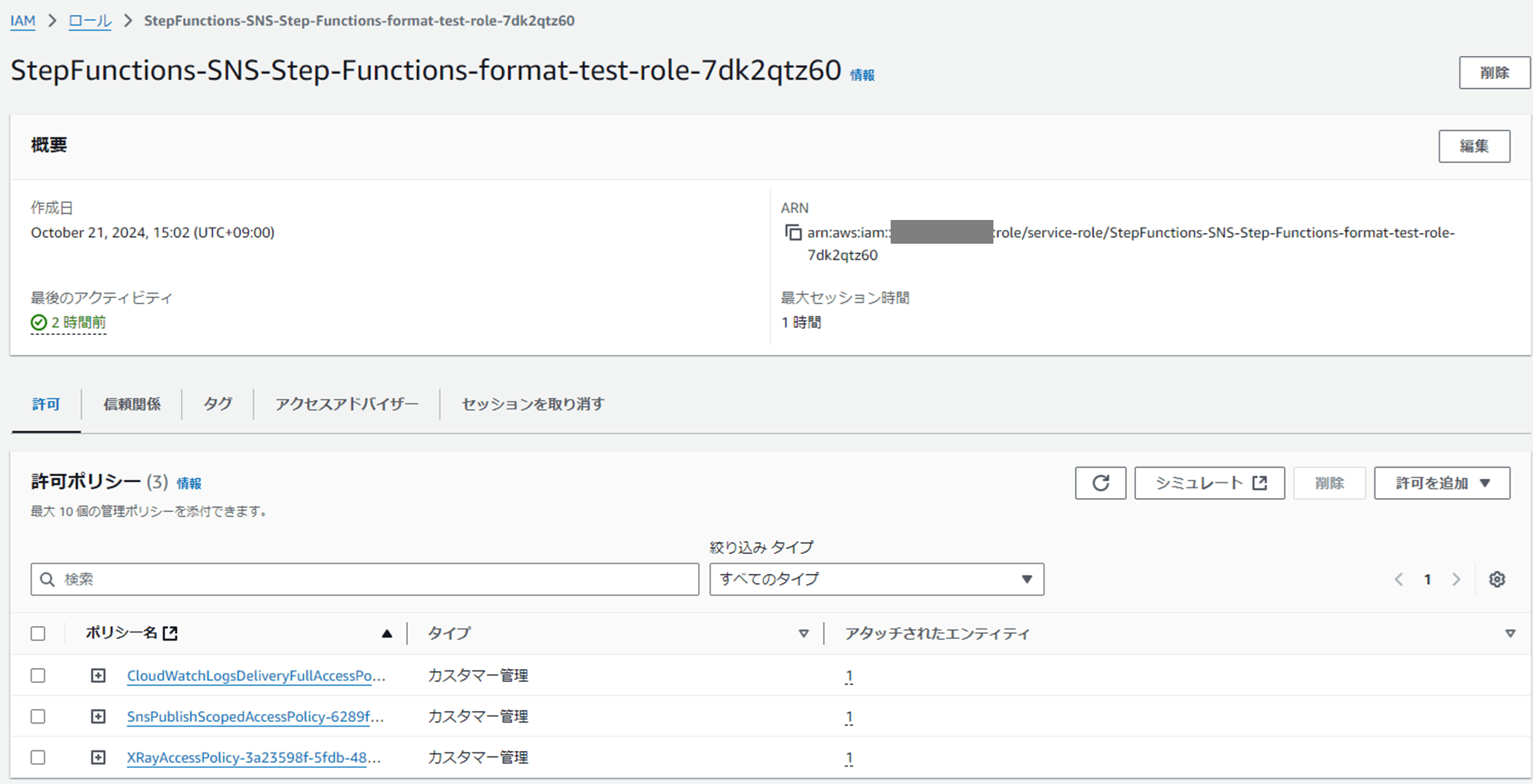1533x784 pixels.
Task: Click the ARN text value
Action: [1131, 244]
